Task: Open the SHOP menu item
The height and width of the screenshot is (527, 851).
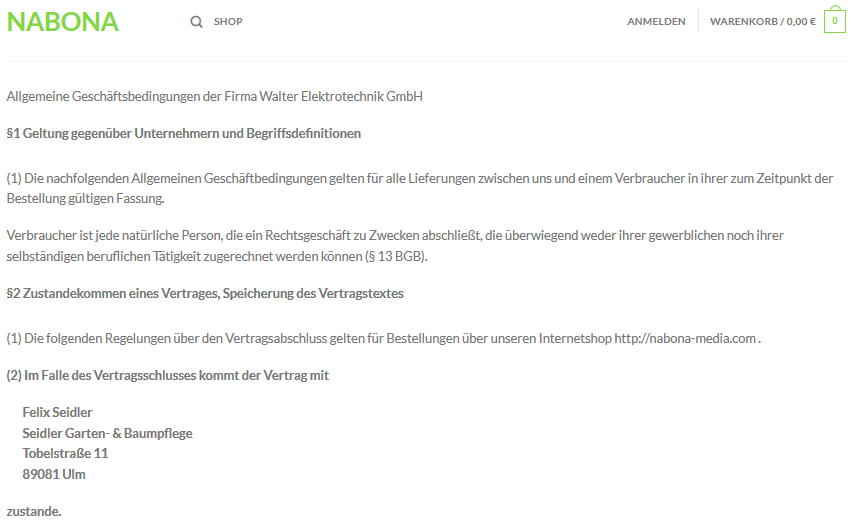Action: [228, 22]
